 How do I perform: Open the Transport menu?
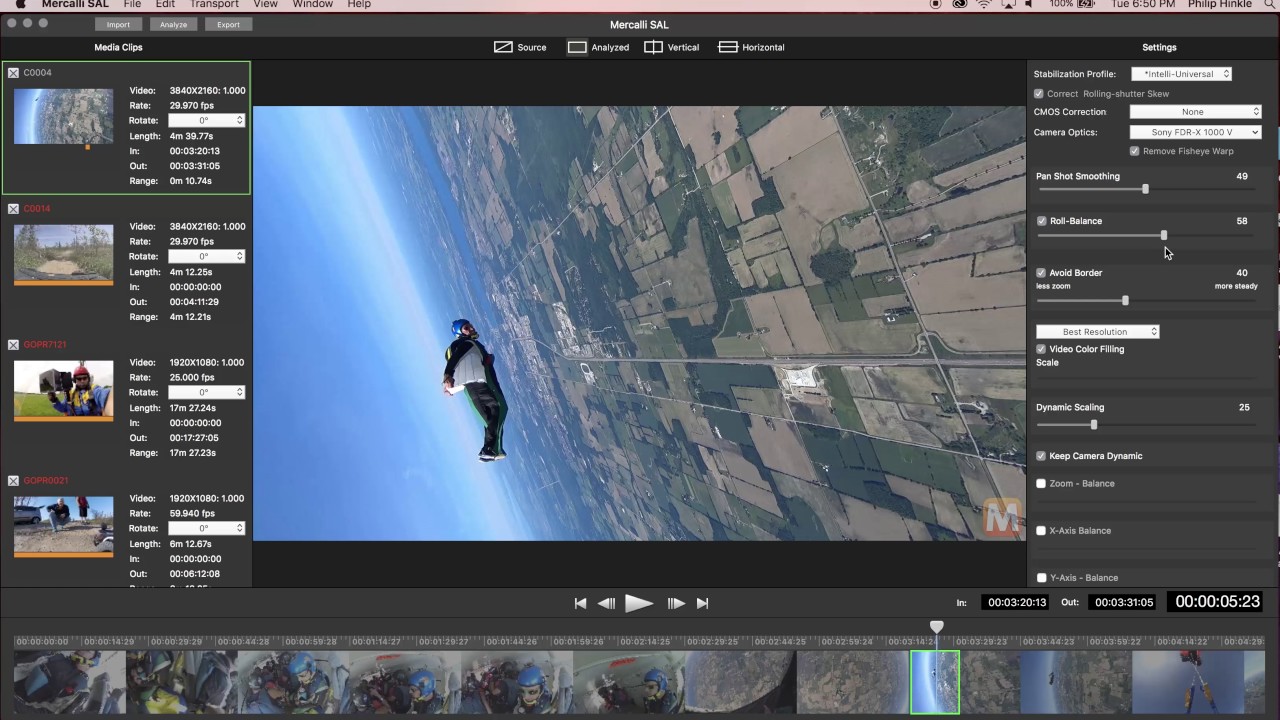point(214,4)
